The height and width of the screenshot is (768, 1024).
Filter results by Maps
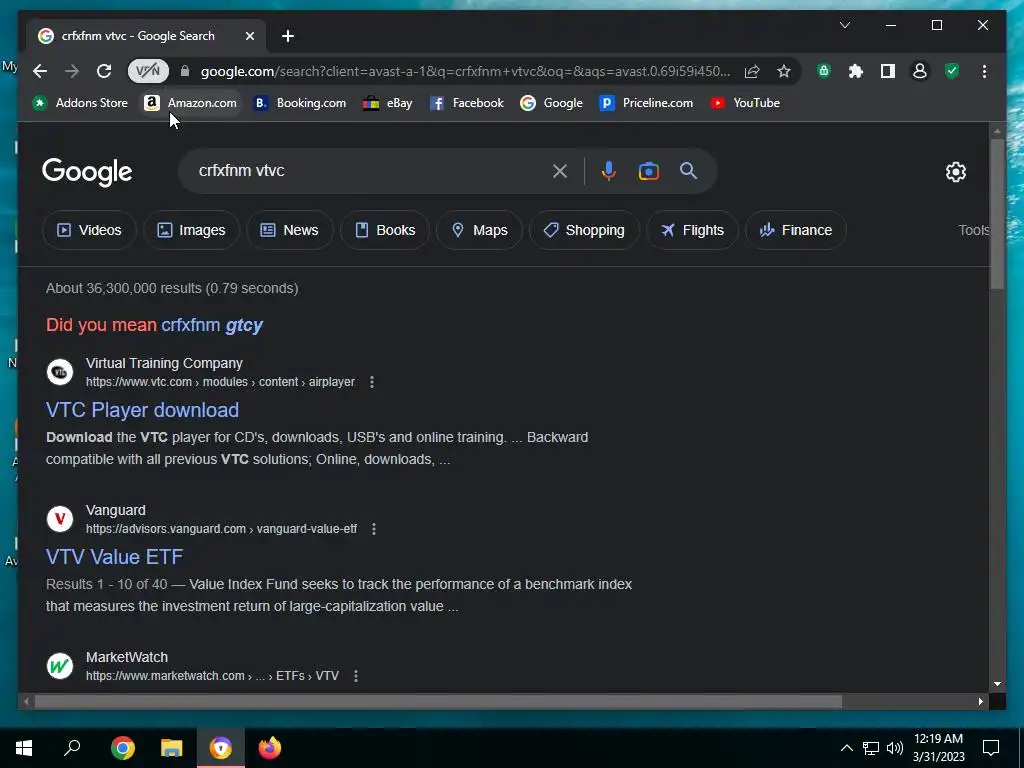click(x=479, y=230)
